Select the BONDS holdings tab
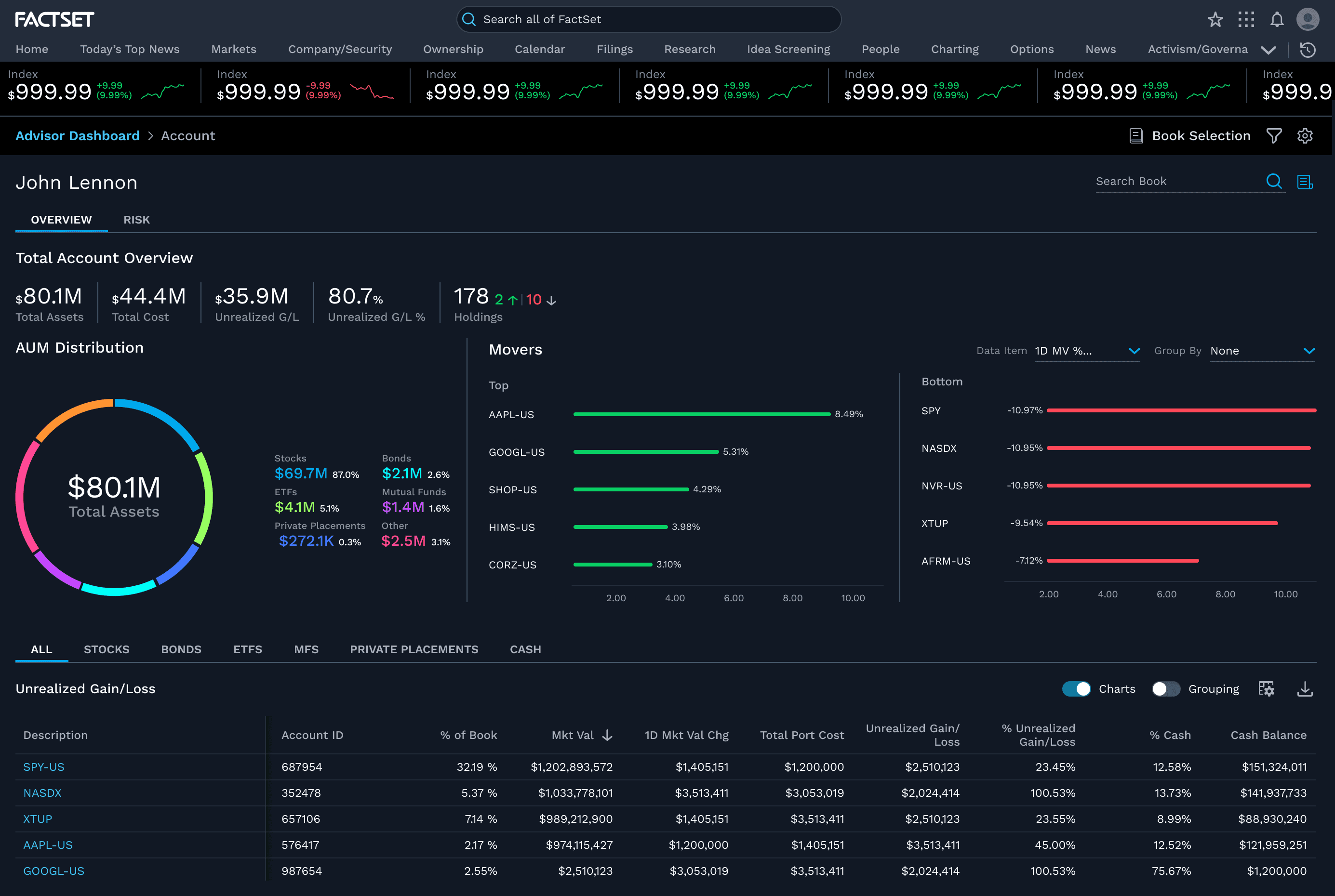 point(181,650)
